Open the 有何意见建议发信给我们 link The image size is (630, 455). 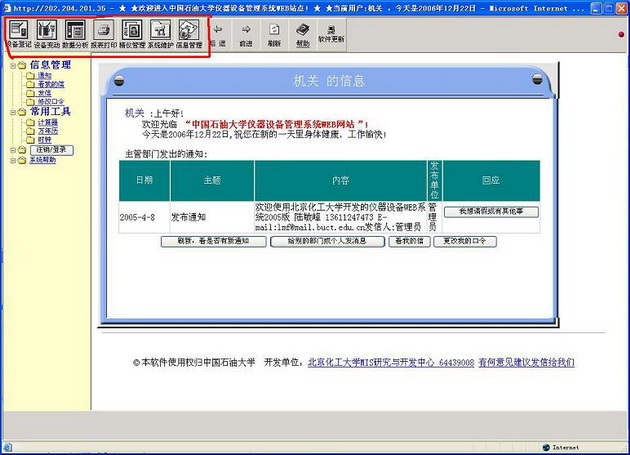tap(526, 362)
